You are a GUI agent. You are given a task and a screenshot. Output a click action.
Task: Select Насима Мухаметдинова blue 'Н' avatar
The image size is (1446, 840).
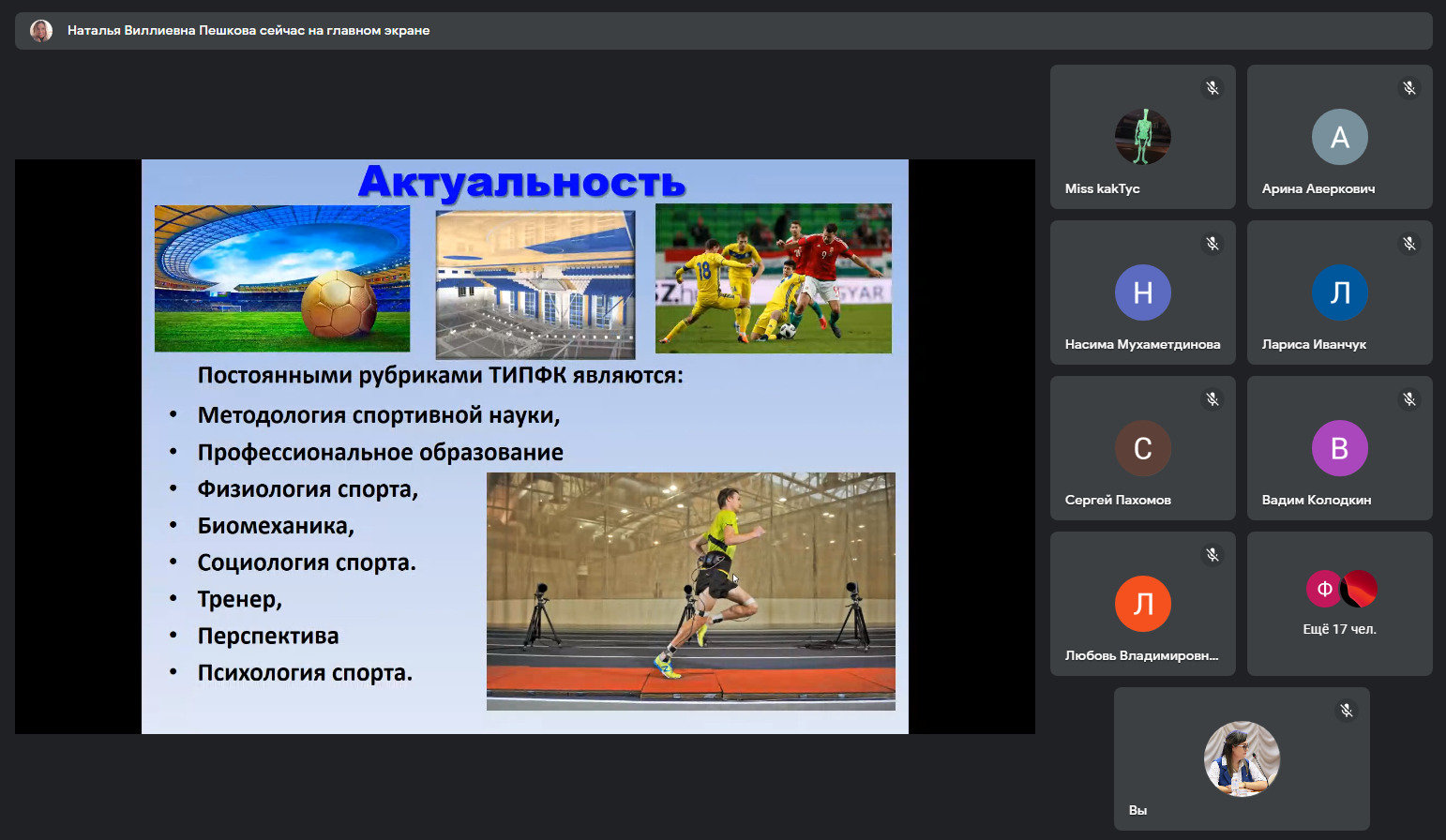(x=1142, y=292)
